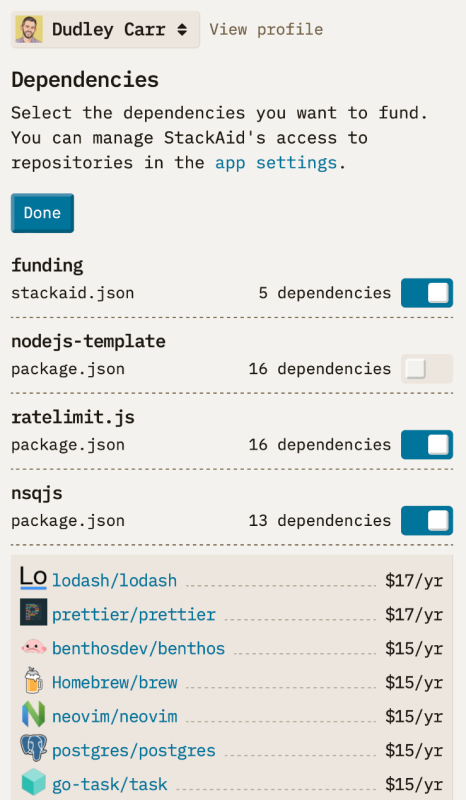Enable the nodejs-template dependencies toggle
This screenshot has height=800, width=466.
(x=427, y=369)
